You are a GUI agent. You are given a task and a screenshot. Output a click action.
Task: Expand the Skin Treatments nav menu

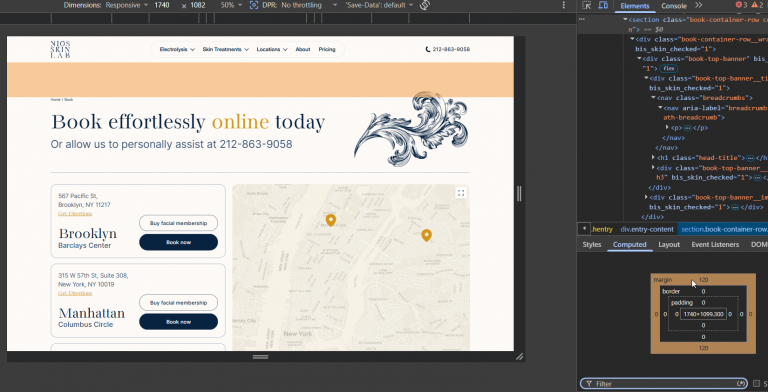pos(225,49)
